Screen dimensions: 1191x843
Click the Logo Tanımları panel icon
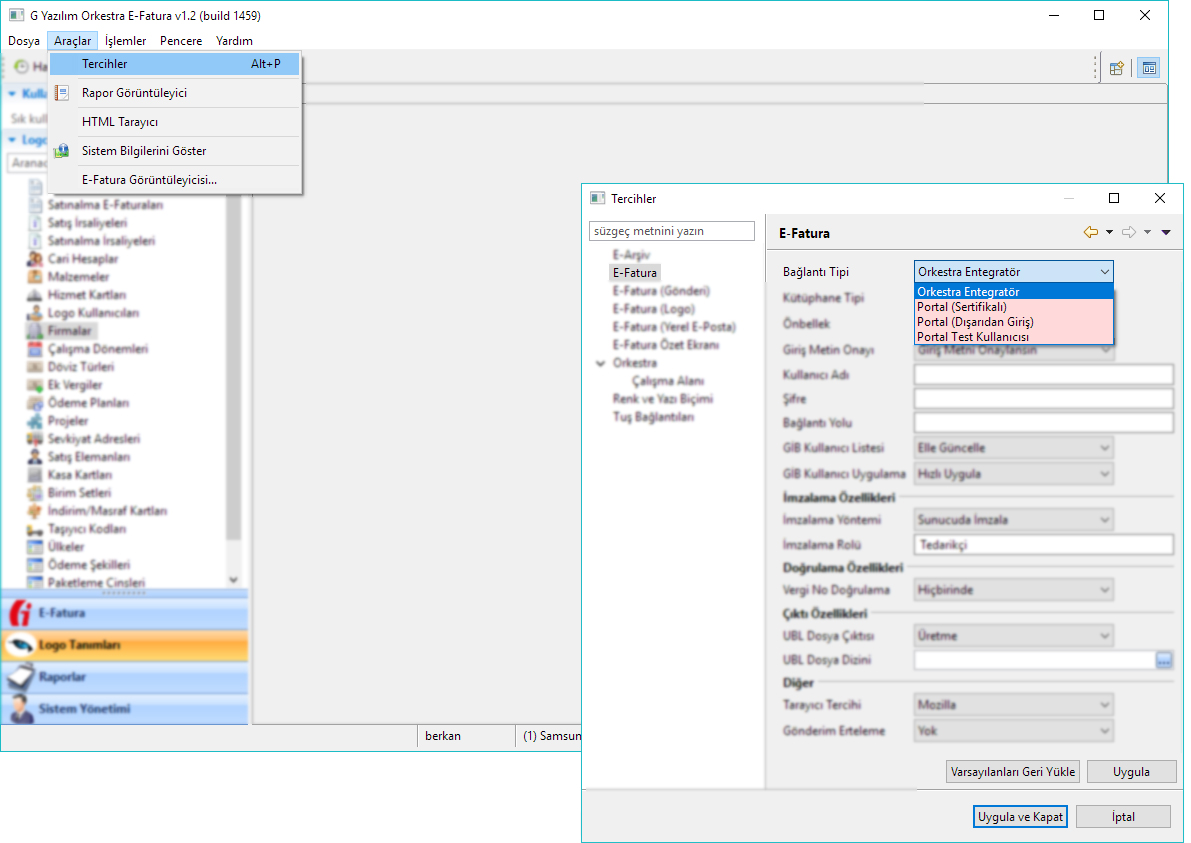tap(21, 645)
